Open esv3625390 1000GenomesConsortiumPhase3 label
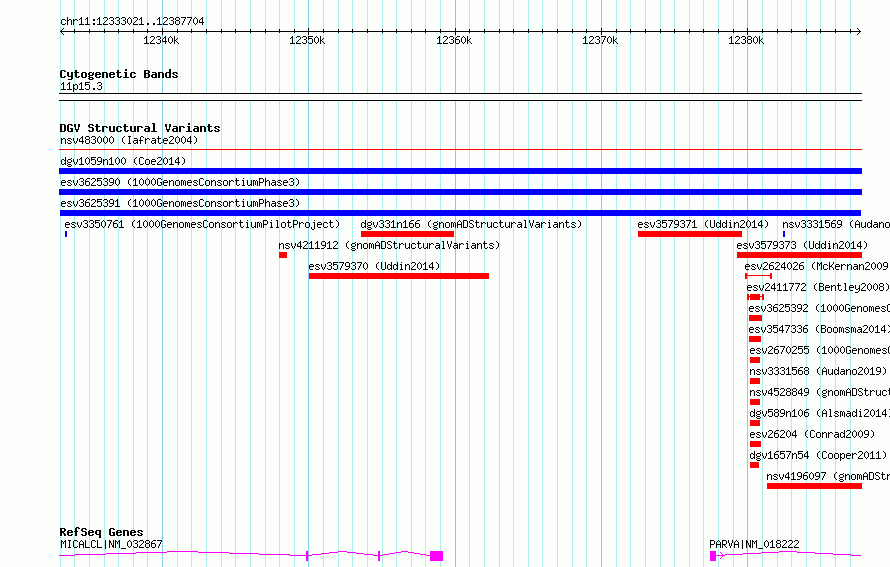Image resolution: width=890 pixels, height=567 pixels. coord(180,182)
